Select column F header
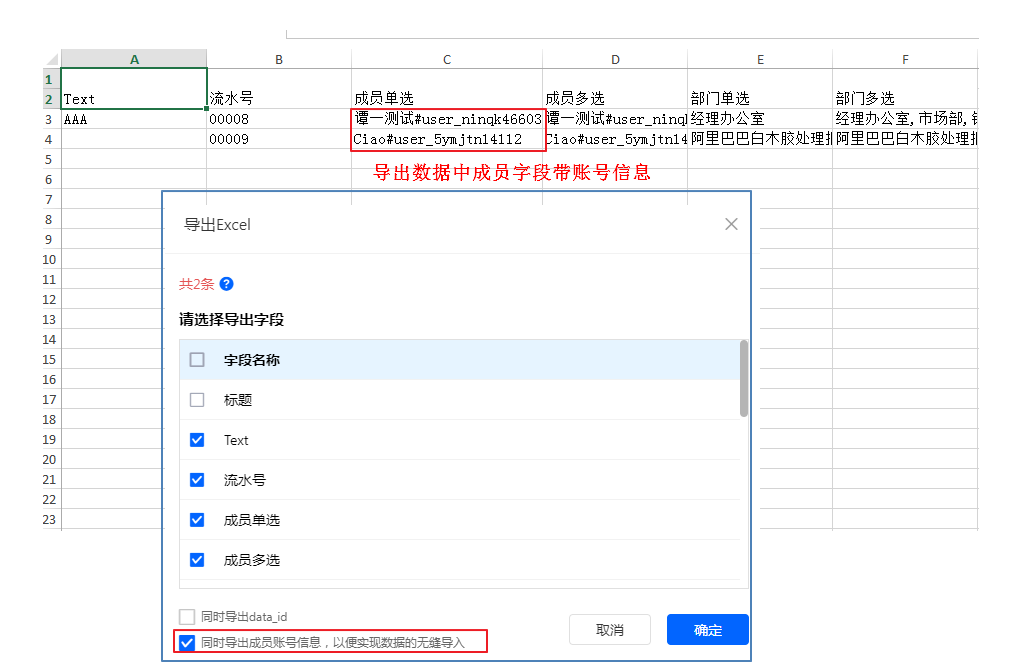1036x672 pixels. [904, 59]
